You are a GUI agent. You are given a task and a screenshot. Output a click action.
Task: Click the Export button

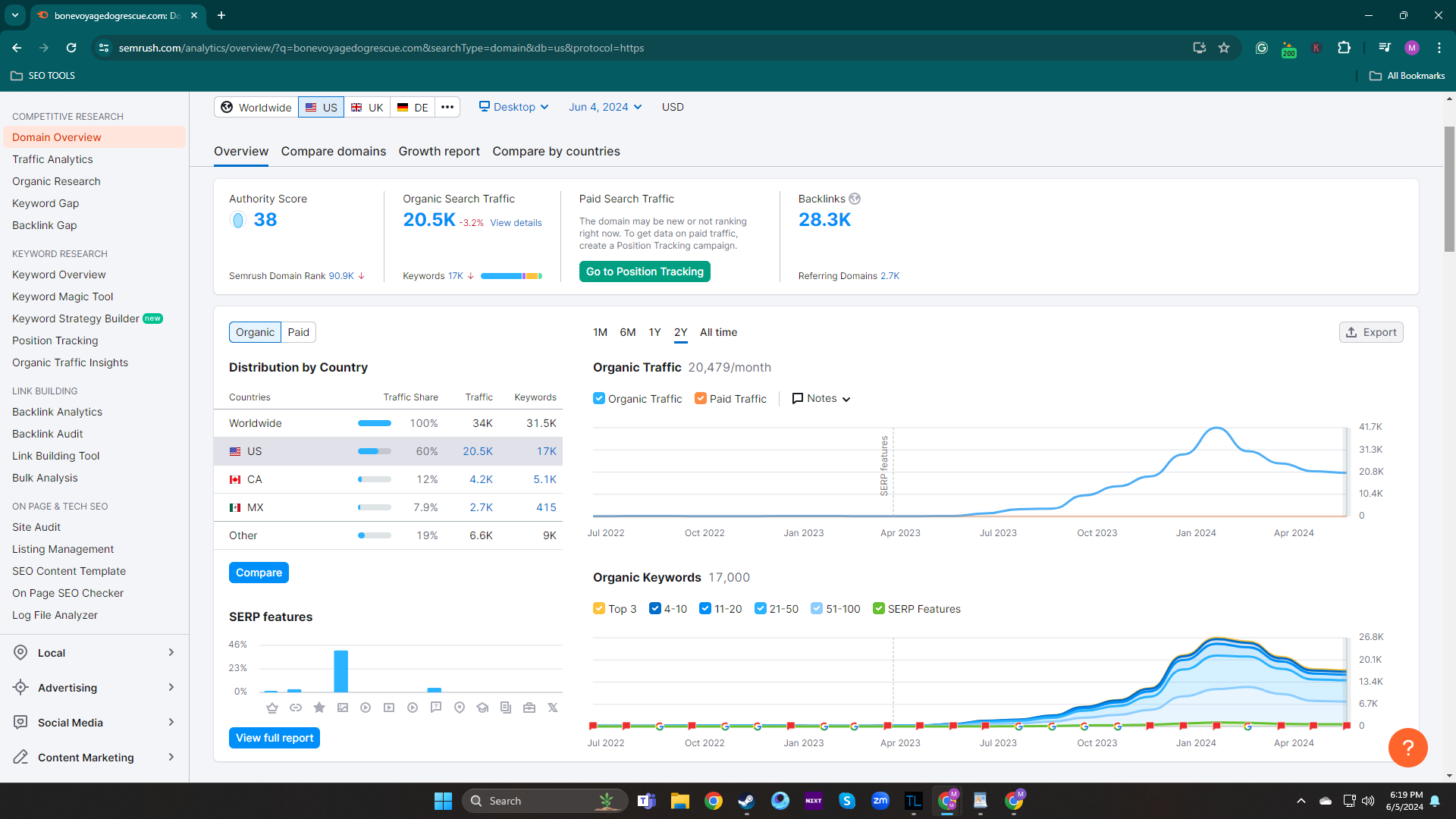(1371, 332)
